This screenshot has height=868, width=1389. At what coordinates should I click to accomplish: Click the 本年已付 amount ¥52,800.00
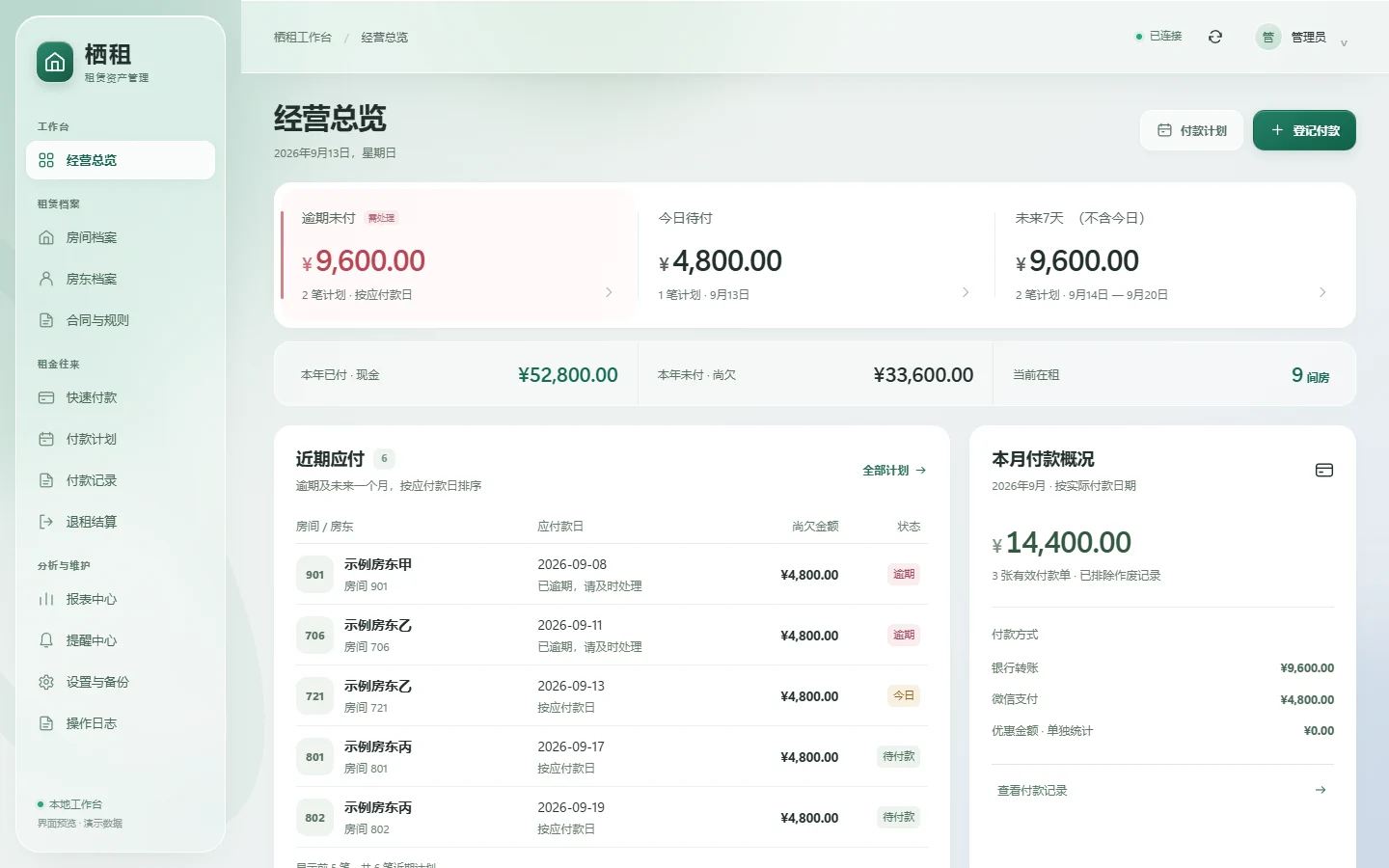point(568,375)
